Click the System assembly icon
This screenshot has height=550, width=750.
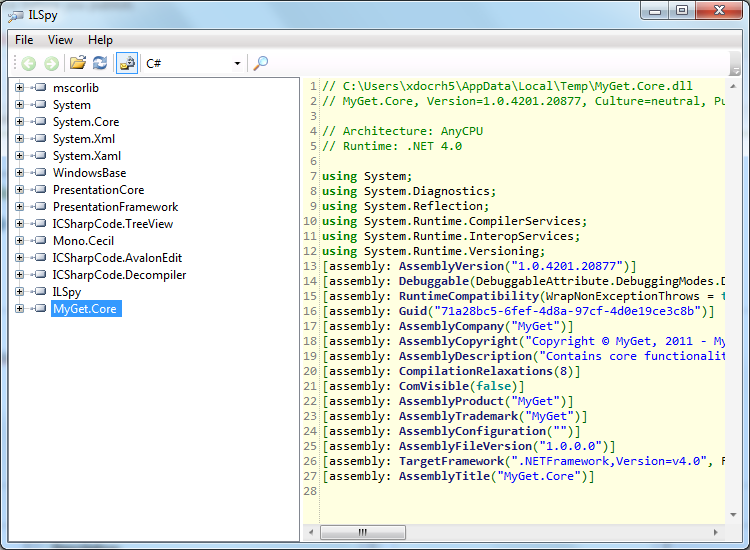pos(39,105)
